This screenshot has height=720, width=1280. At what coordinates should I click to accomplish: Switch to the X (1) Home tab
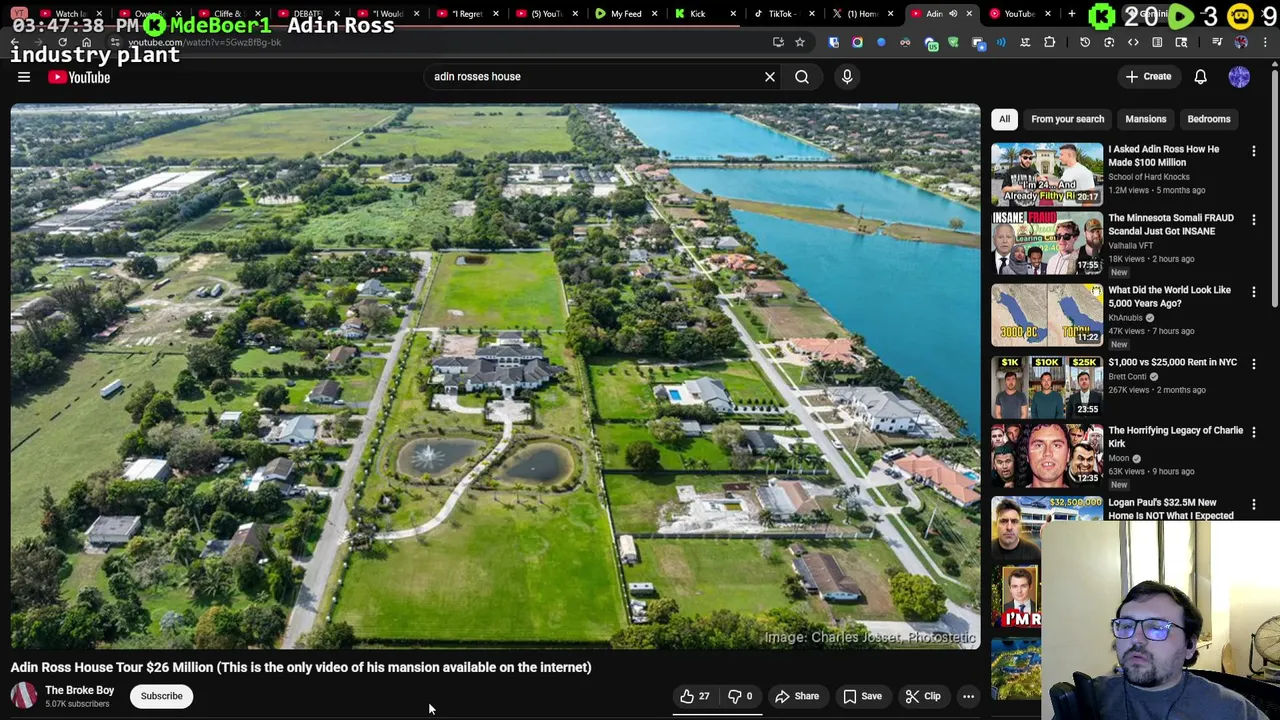[861, 14]
